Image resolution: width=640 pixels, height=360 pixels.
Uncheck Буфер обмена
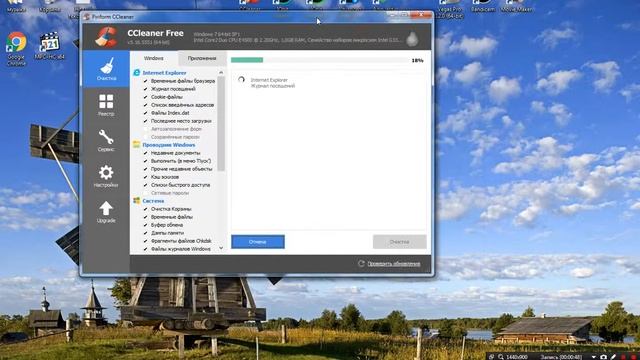pos(146,225)
